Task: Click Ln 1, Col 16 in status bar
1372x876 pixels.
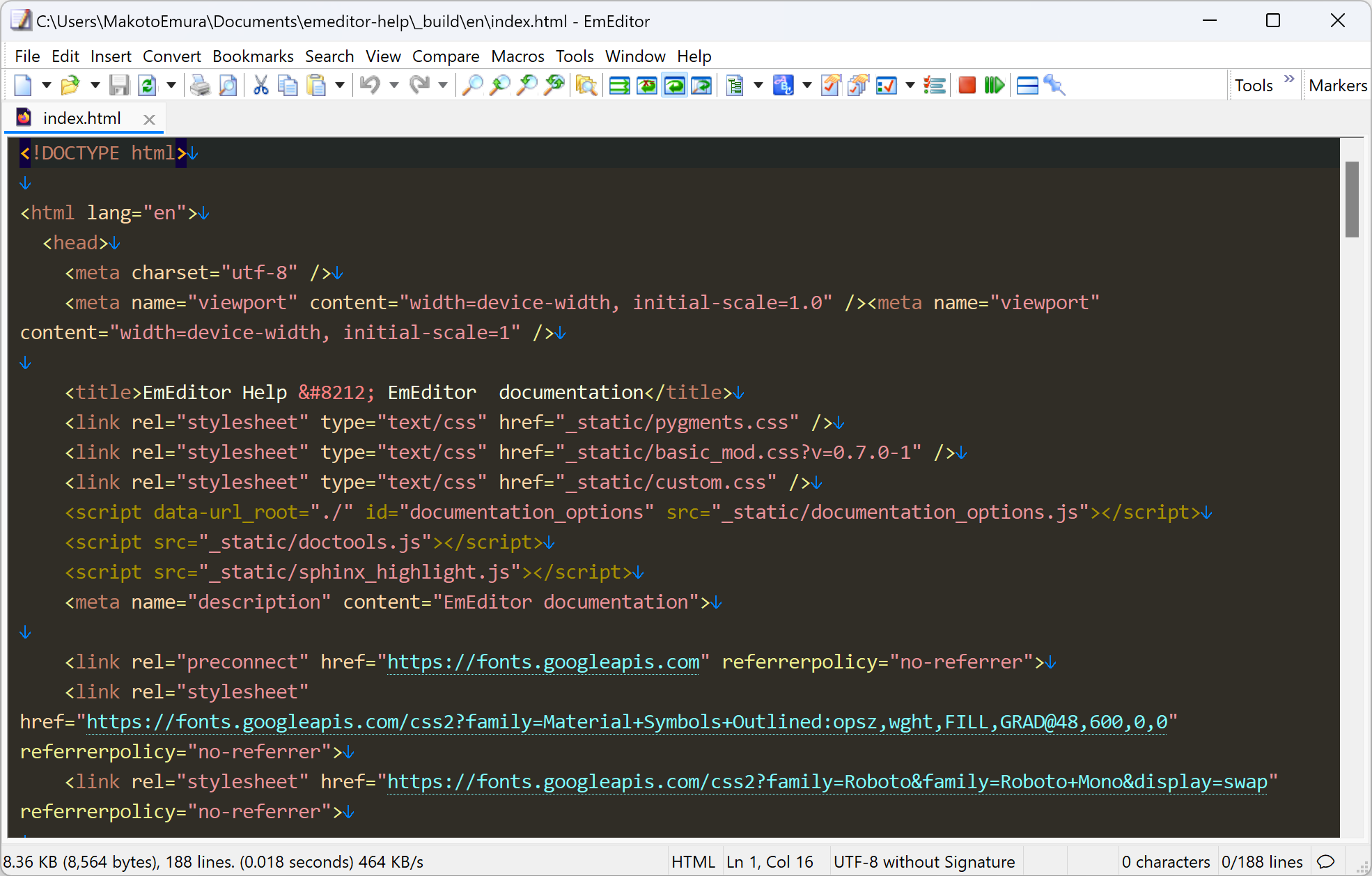Action: pos(770,862)
